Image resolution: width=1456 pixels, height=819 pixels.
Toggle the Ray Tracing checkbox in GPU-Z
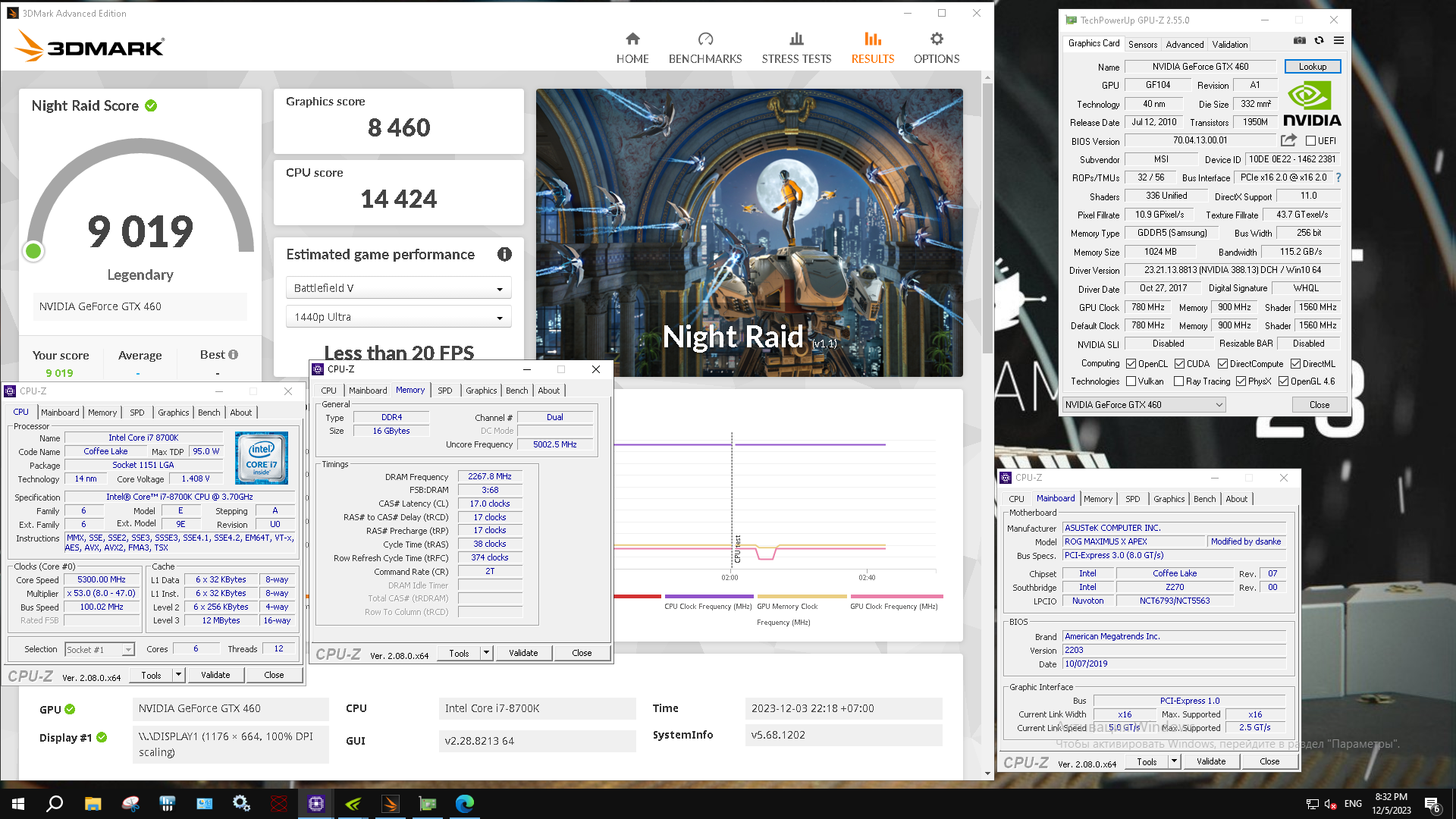click(x=1178, y=381)
